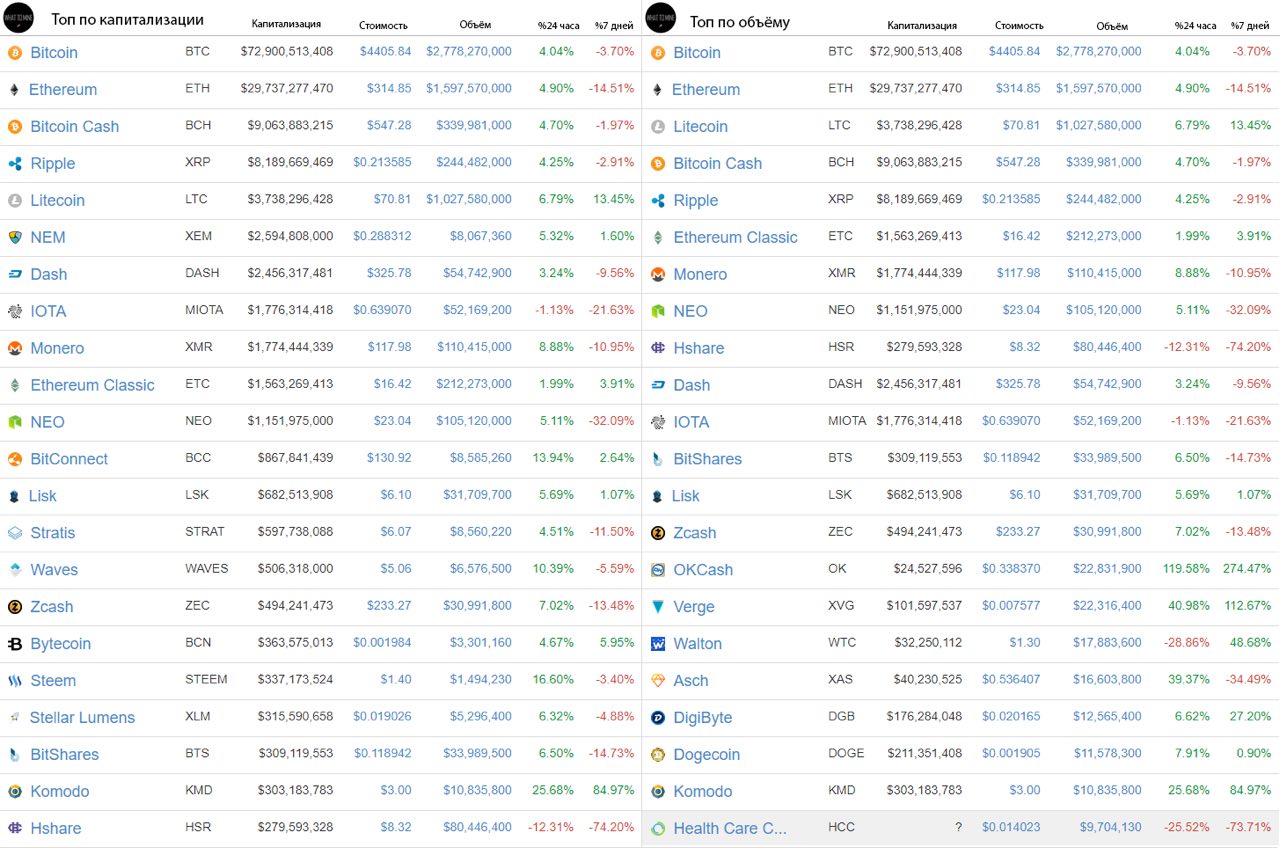Open Bitcoin Cash link in Топ по капитализации table
Viewport: 1280px width, 848px height.
75,126
